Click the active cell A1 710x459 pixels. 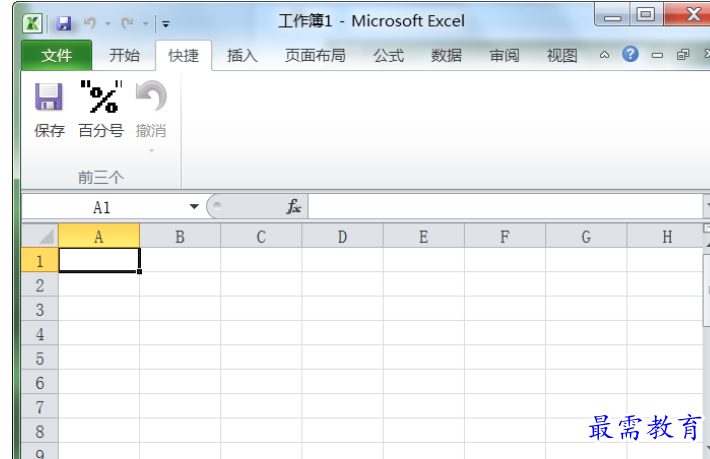click(99, 260)
